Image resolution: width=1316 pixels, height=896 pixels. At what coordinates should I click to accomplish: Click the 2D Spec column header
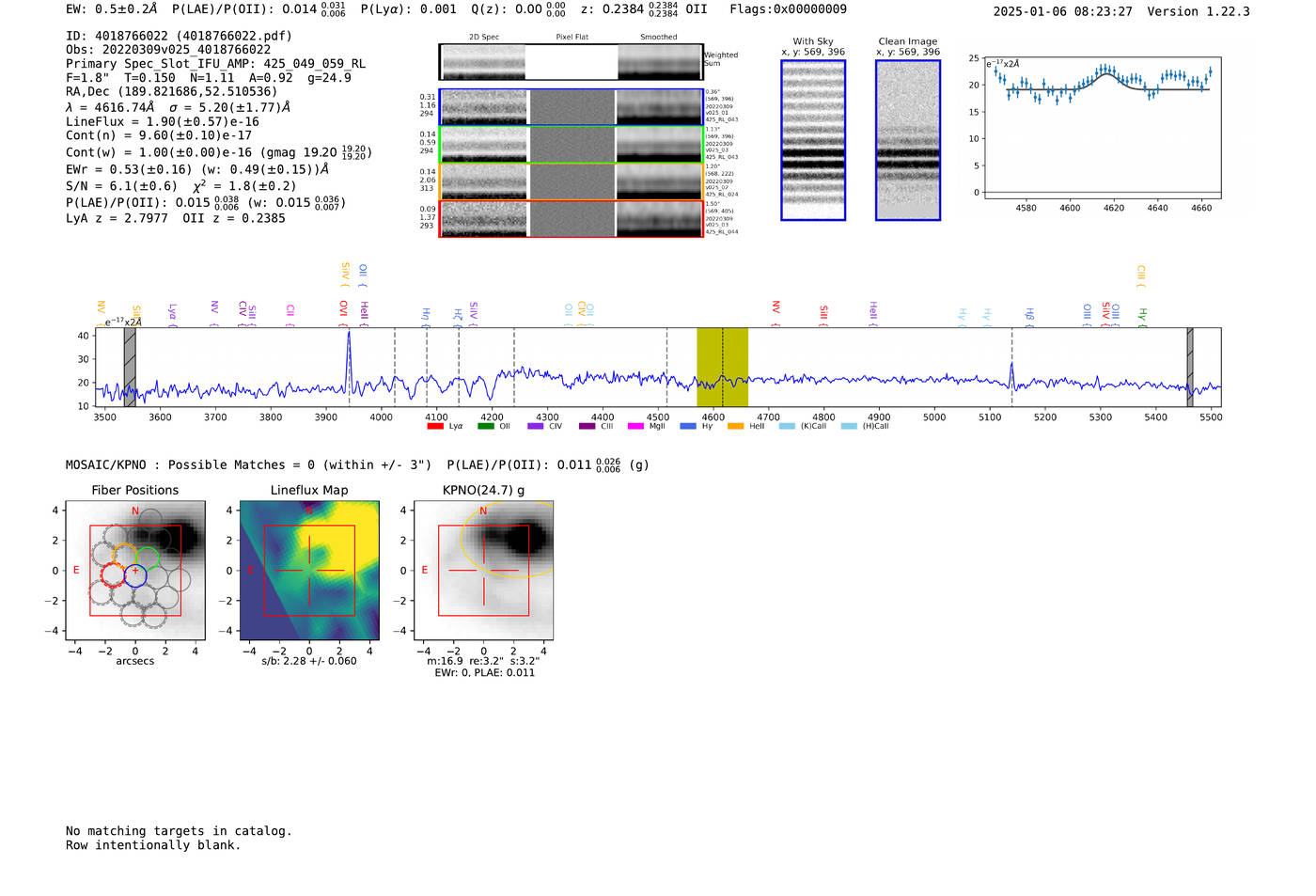483,38
